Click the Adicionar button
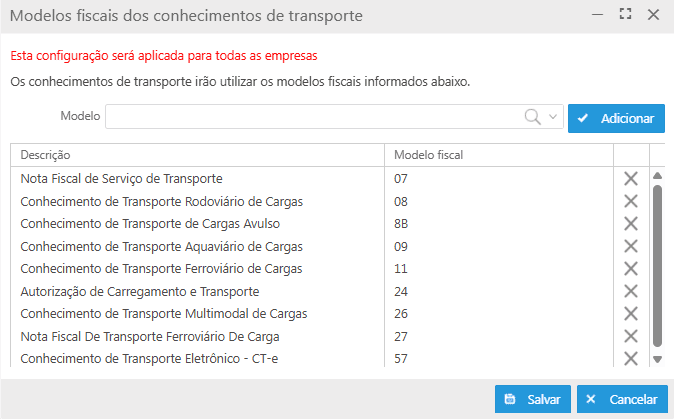Screen dimensions: 674x419 [x=616, y=118]
